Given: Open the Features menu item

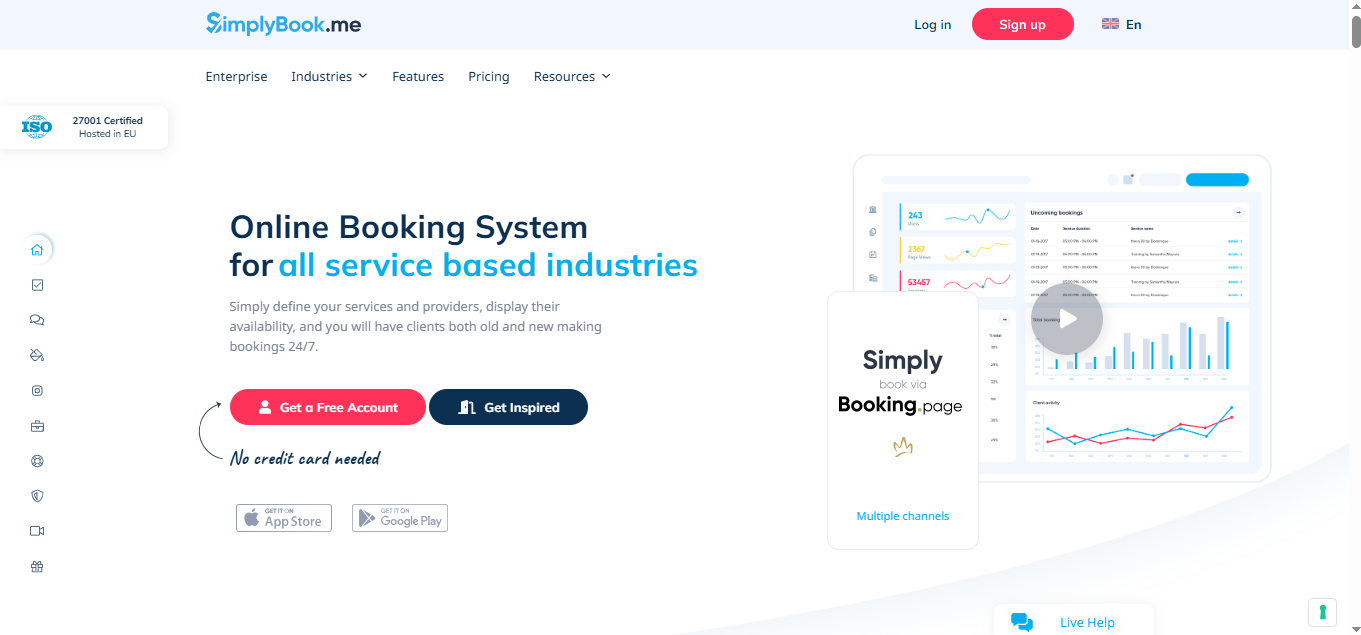Looking at the screenshot, I should point(418,76).
